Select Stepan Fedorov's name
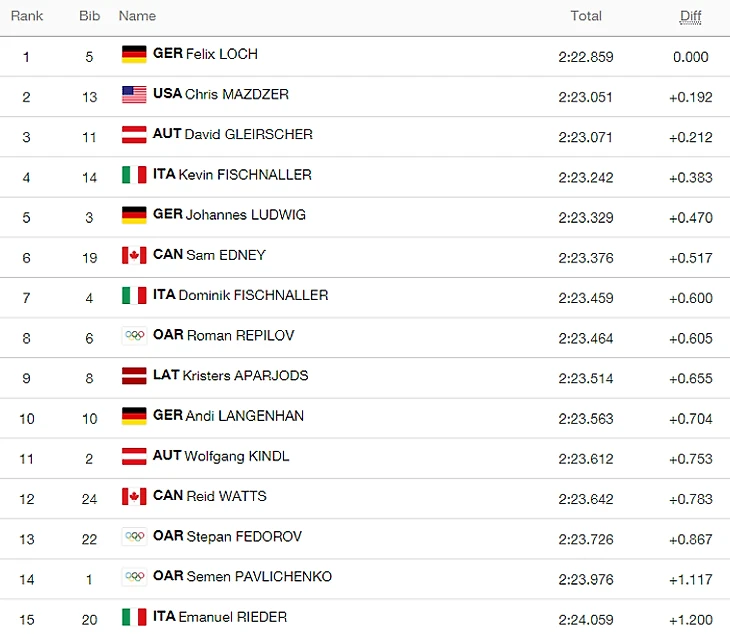 pos(244,537)
